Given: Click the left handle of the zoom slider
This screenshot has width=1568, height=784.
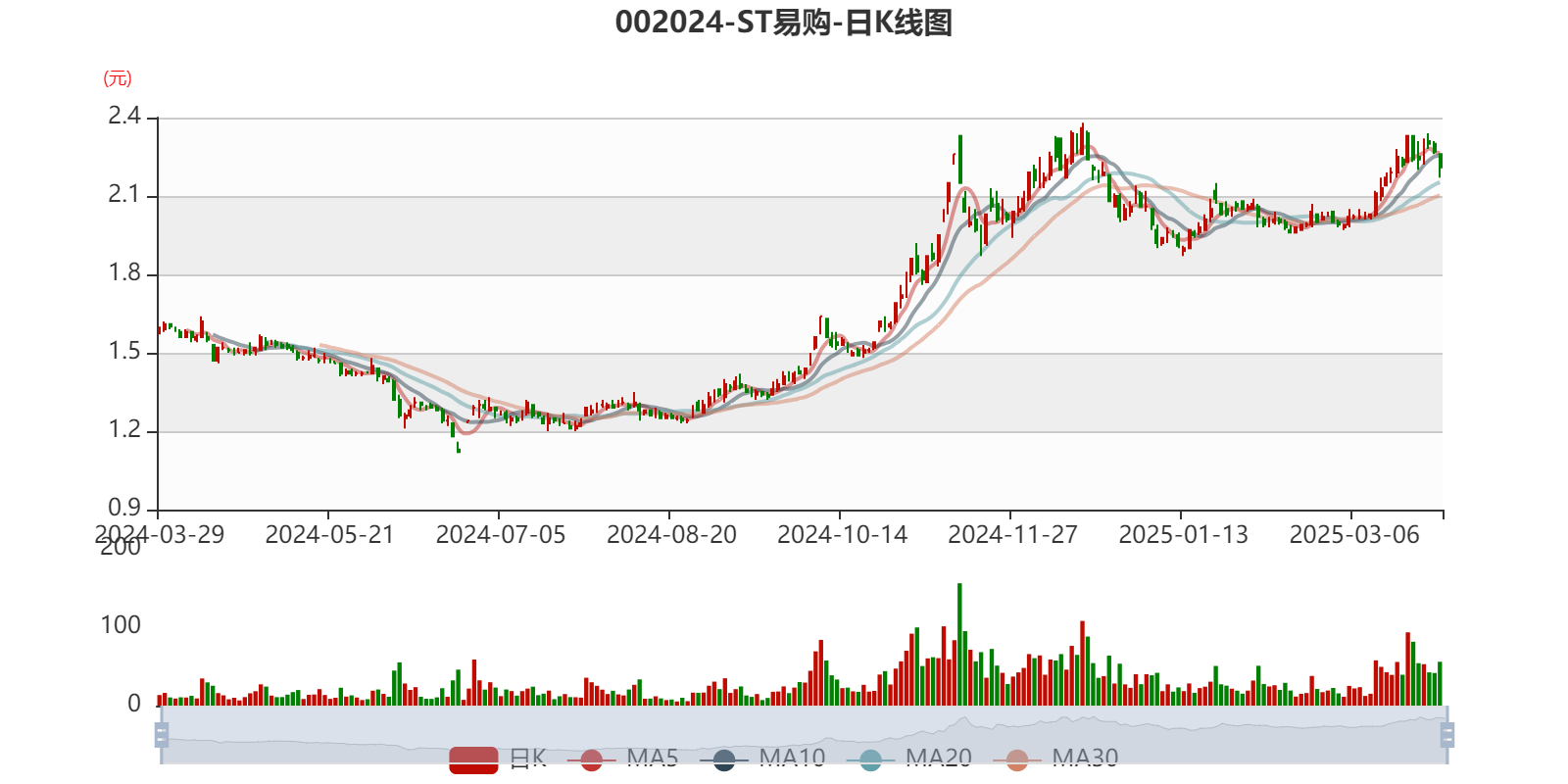Looking at the screenshot, I should coord(162,735).
